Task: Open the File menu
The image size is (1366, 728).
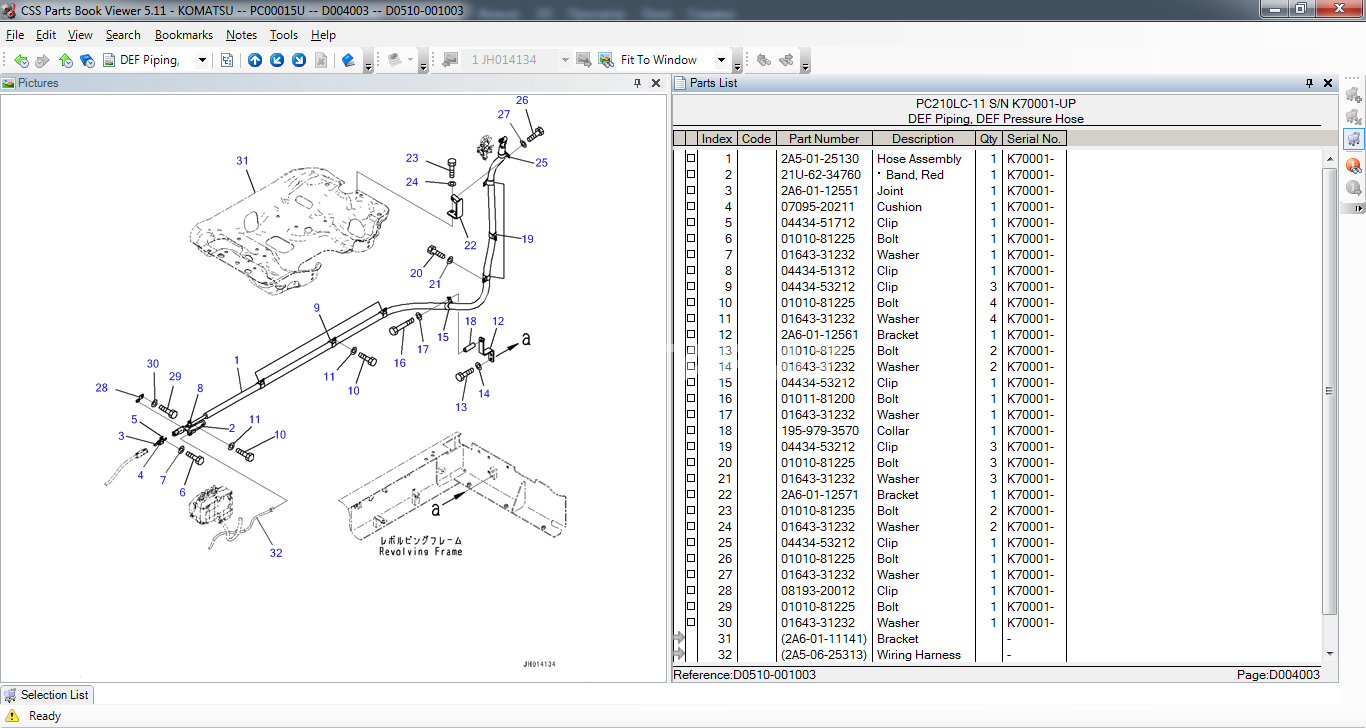Action: click(15, 35)
